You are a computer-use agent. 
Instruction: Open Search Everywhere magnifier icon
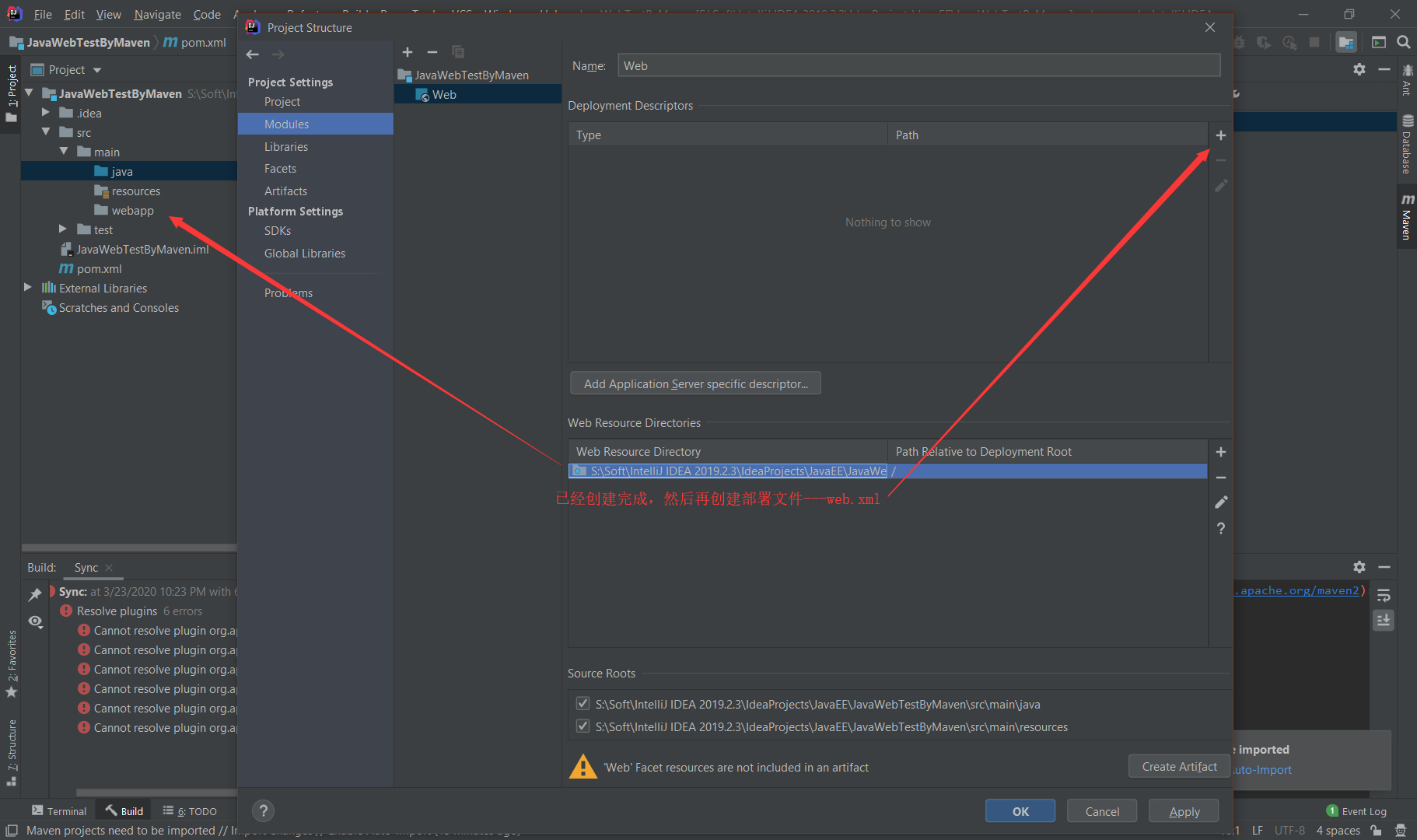[1404, 42]
